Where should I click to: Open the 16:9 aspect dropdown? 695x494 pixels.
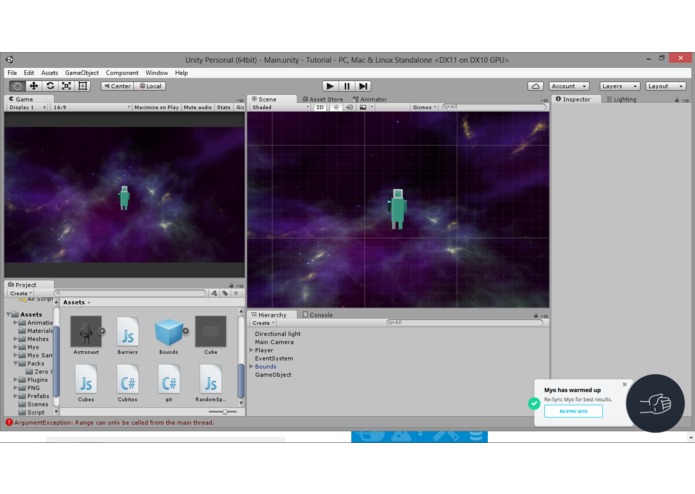coord(91,107)
